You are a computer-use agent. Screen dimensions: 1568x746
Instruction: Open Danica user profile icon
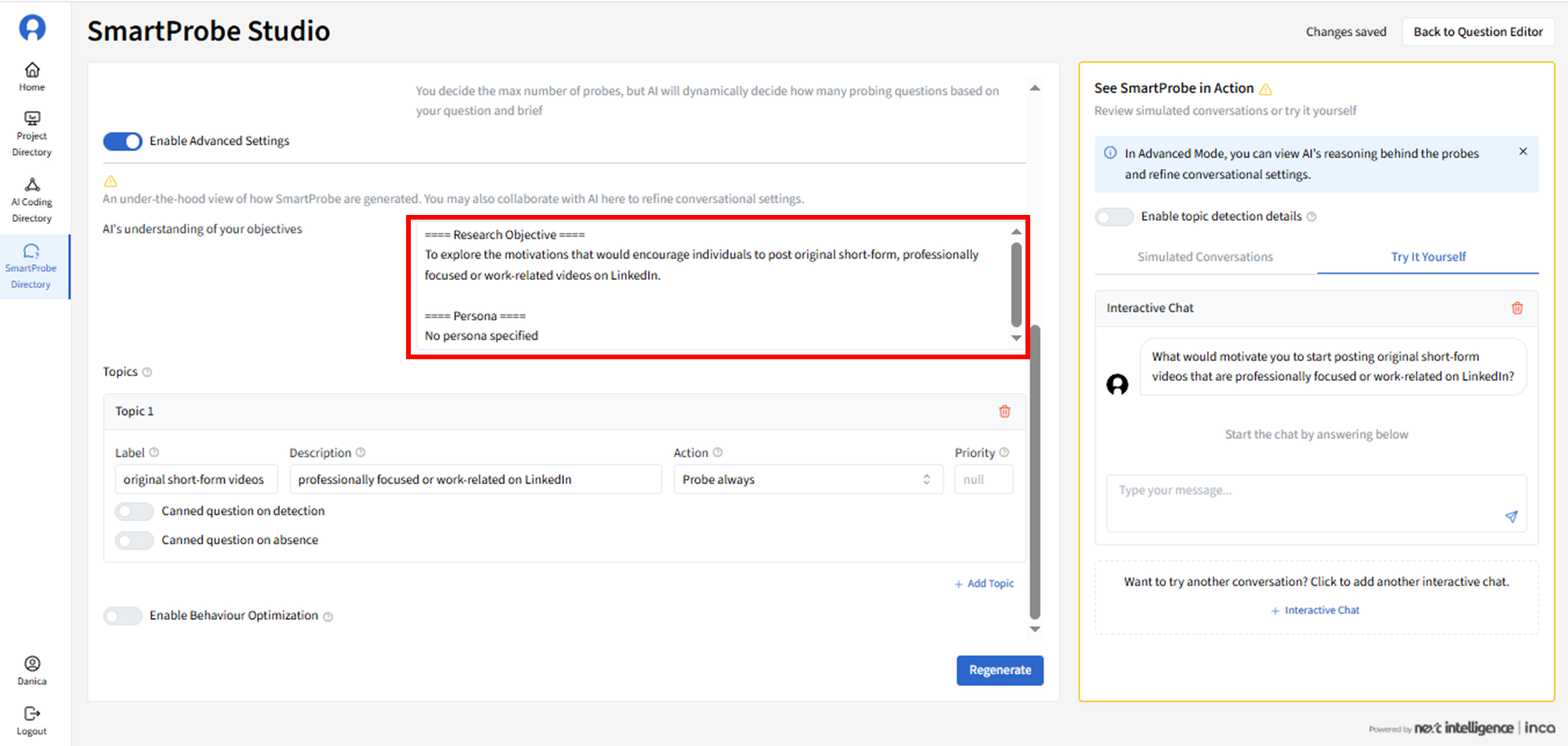pyautogui.click(x=32, y=664)
